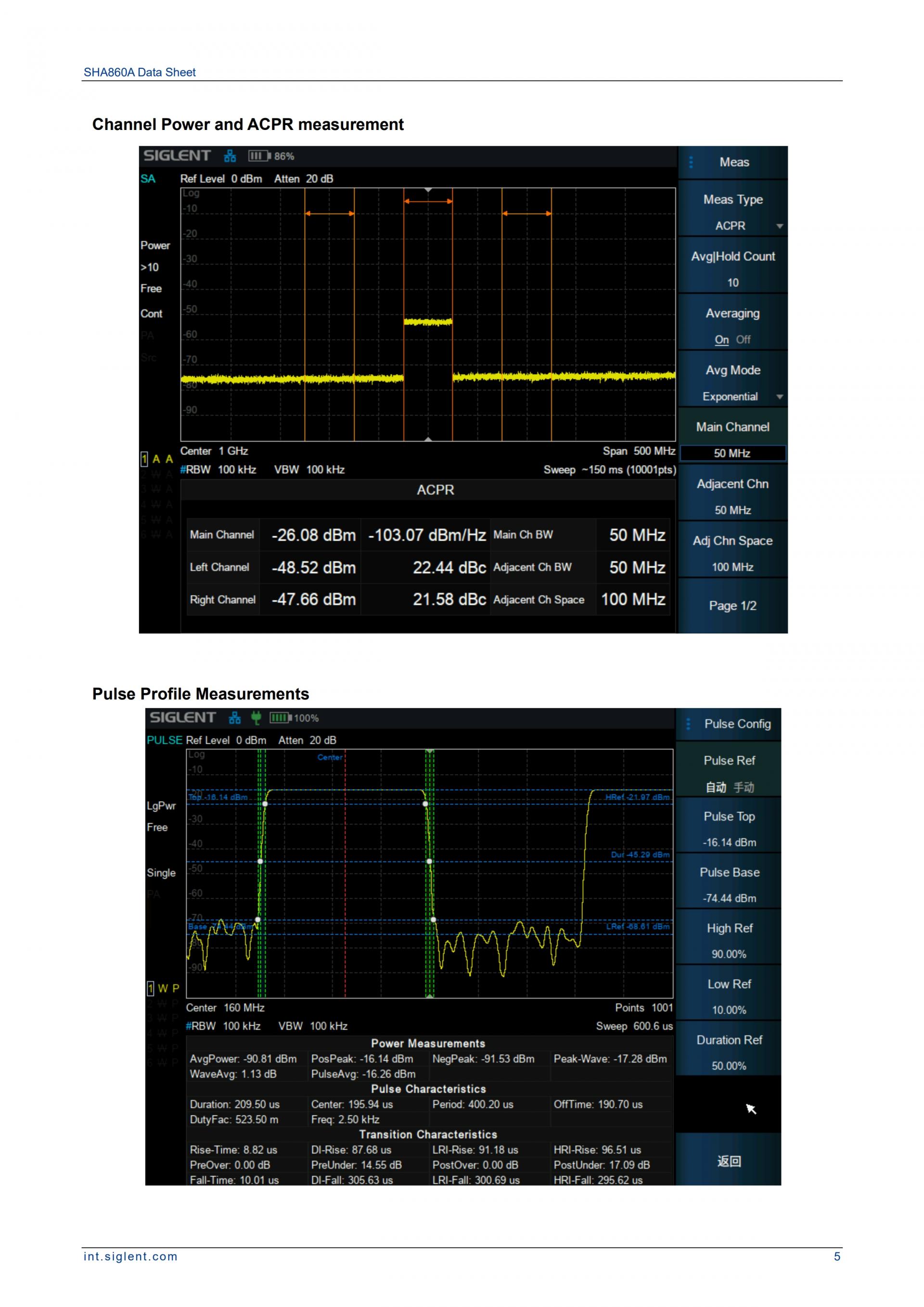Click the 100% battery icon

[281, 718]
